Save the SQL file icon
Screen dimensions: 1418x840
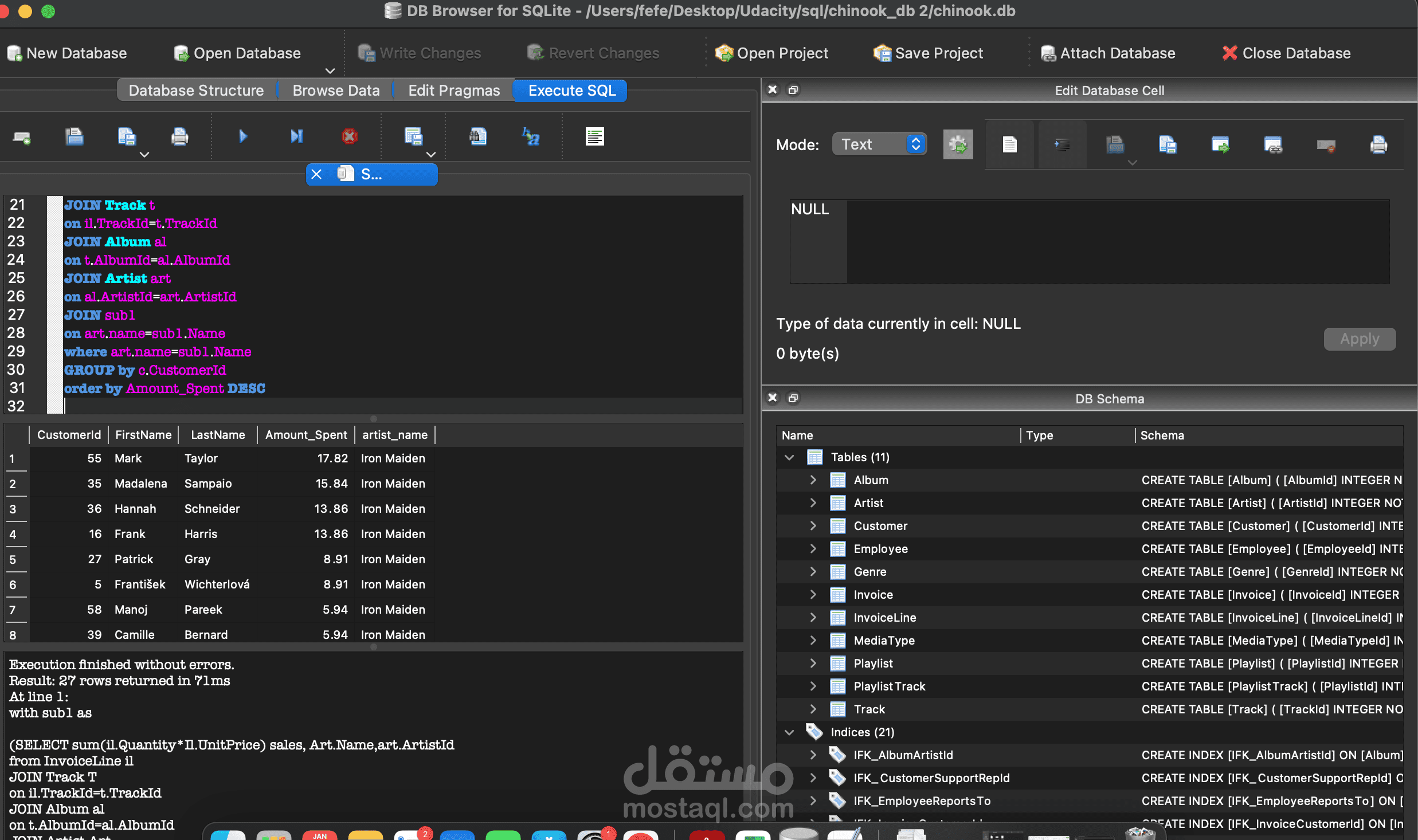pyautogui.click(x=127, y=137)
